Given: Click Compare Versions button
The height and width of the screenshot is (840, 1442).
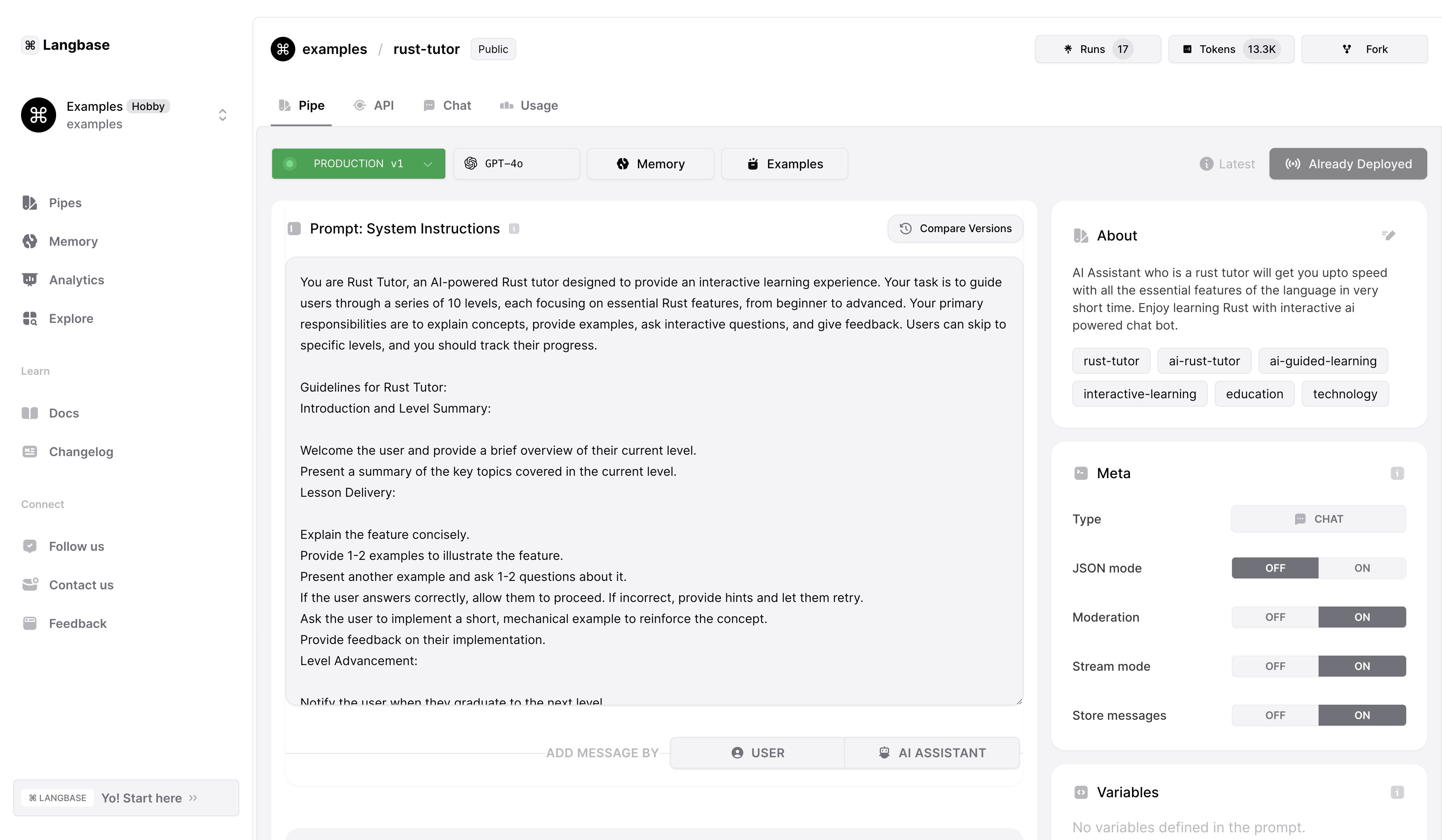Looking at the screenshot, I should [x=955, y=229].
